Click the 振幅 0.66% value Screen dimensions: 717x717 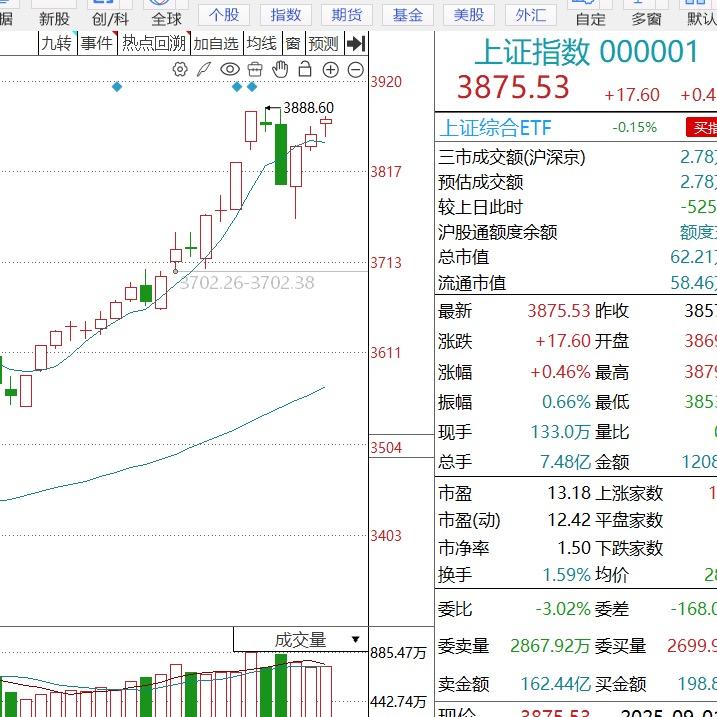point(566,402)
